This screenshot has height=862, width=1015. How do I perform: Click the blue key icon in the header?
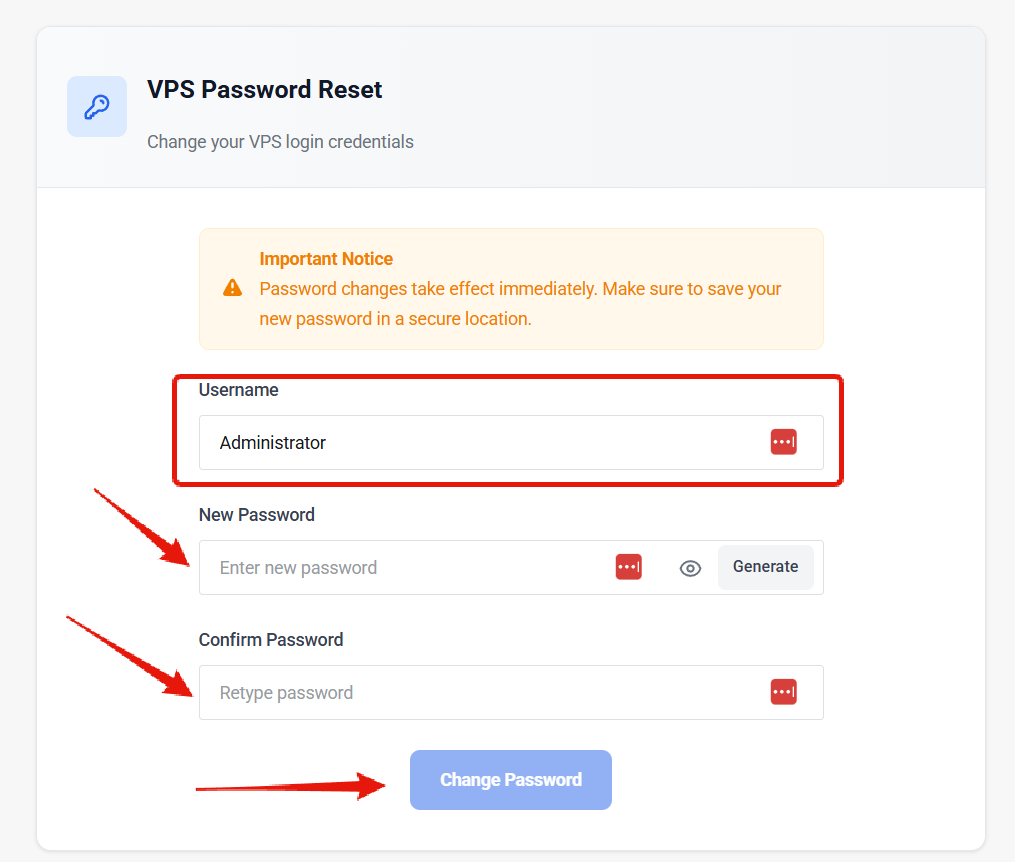(97, 106)
